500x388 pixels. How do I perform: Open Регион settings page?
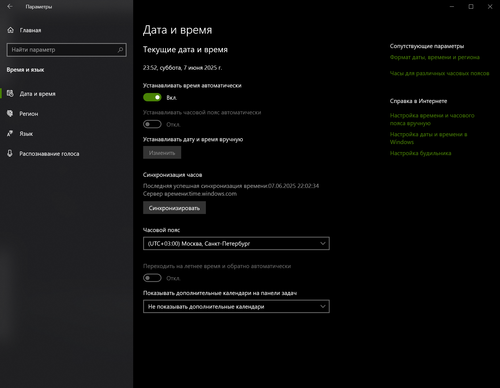point(67,114)
